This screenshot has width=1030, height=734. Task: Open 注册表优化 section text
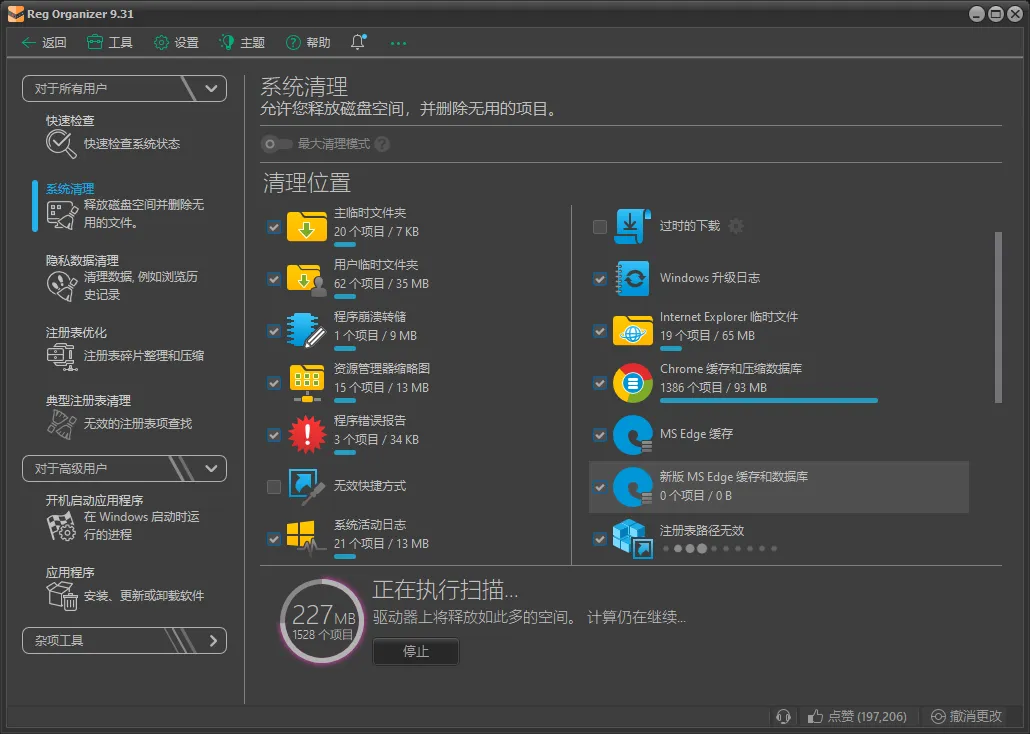point(76,333)
